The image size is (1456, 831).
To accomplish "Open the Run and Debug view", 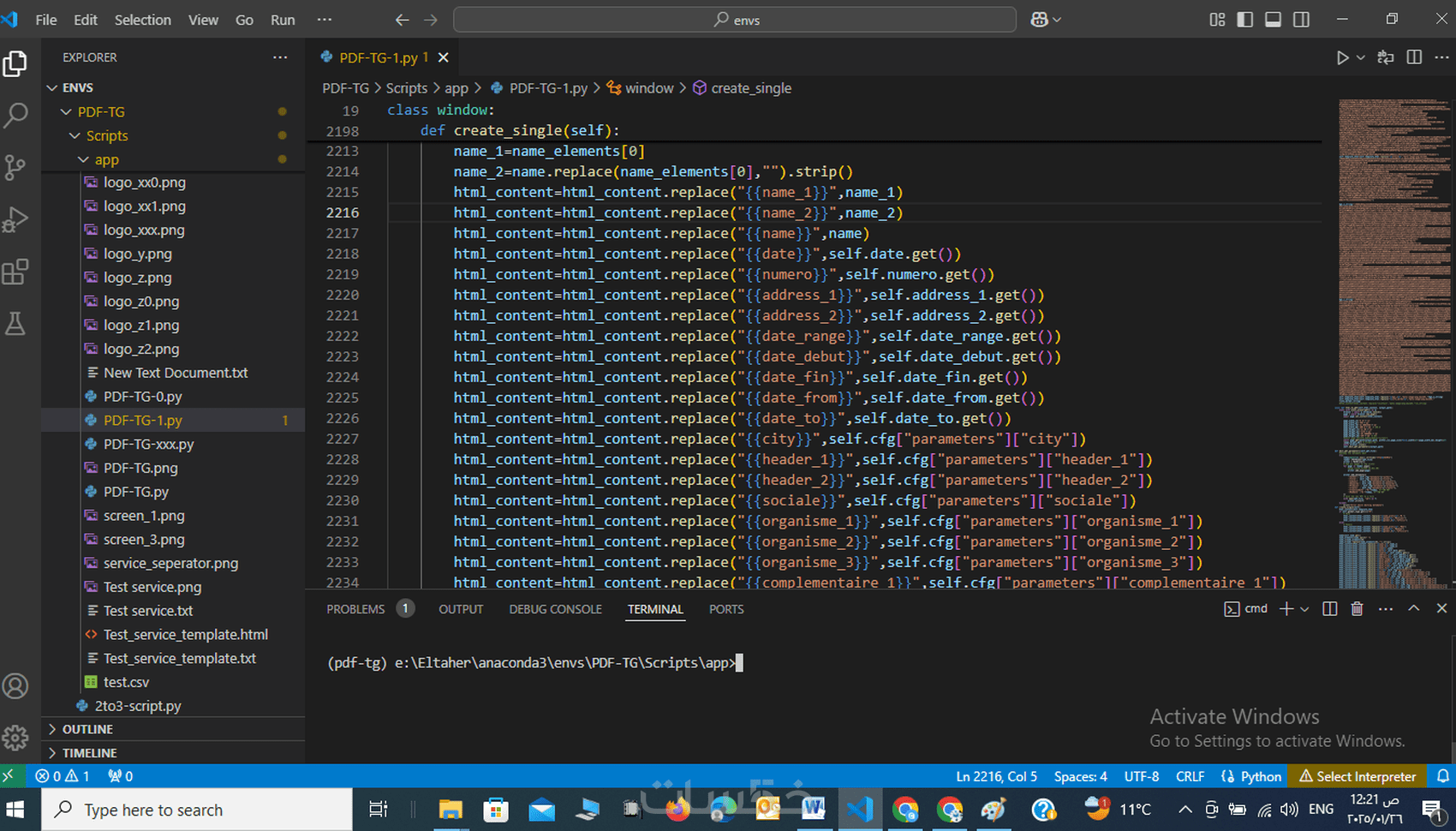I will pyautogui.click(x=15, y=219).
